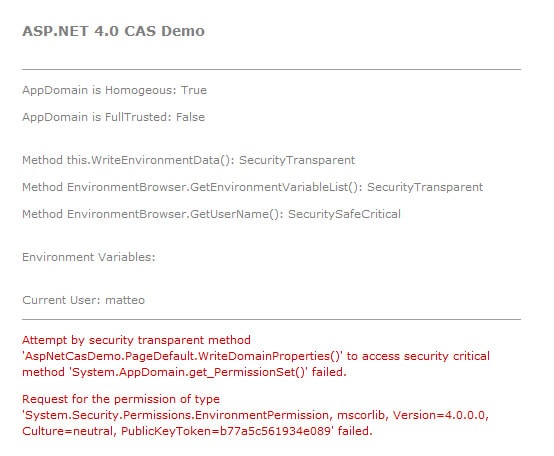Click the ASP.NET 4.0 CAS Demo heading

coord(113,31)
